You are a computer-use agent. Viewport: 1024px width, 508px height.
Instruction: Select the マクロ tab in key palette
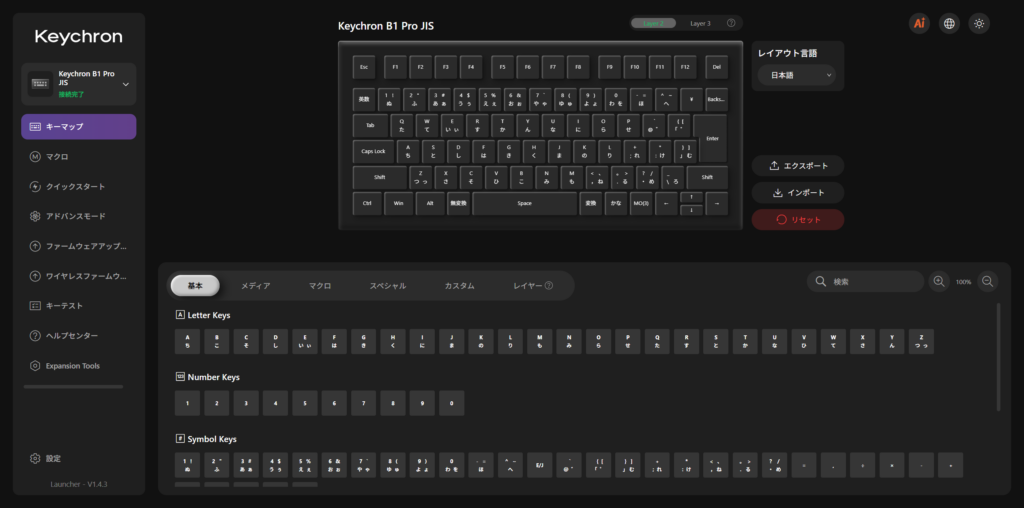[320, 285]
